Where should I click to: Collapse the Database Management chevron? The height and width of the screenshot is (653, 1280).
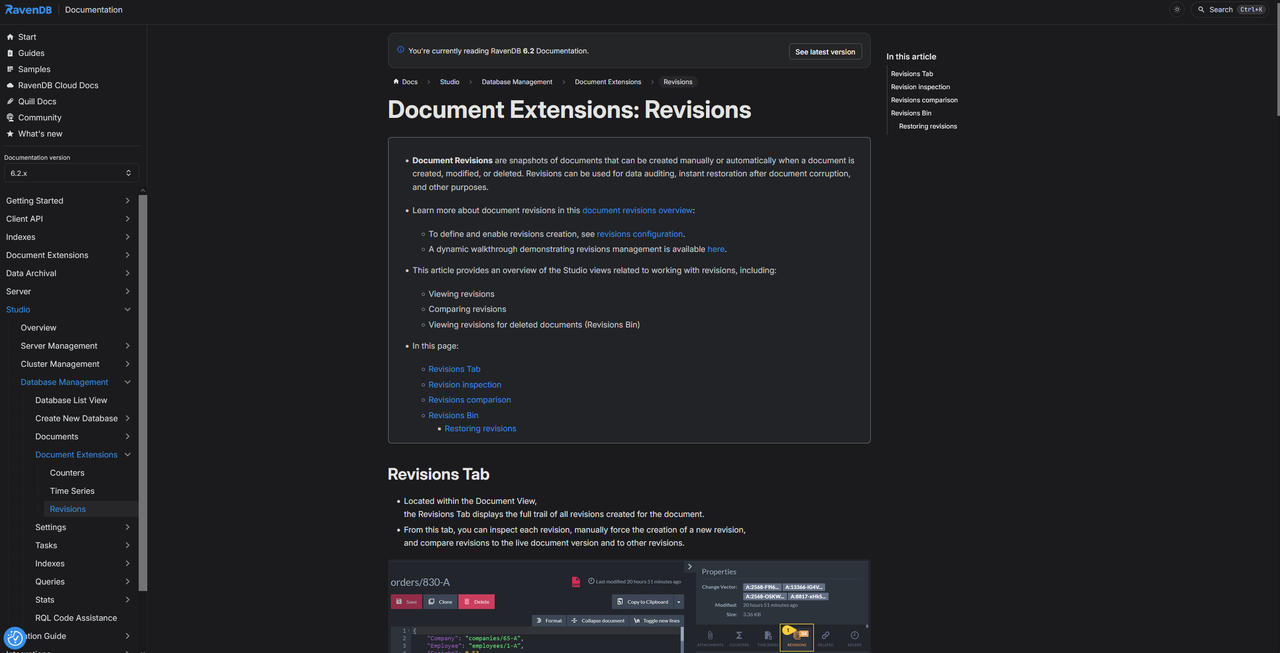[x=128, y=382]
